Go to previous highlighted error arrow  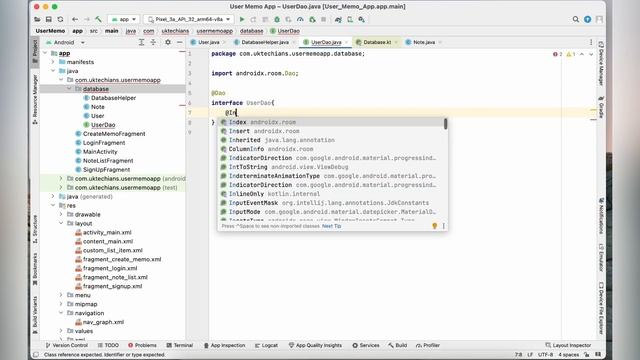[582, 54]
